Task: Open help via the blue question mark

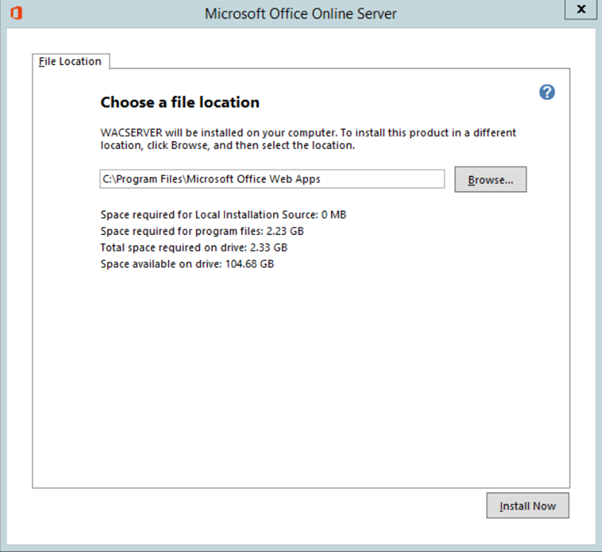Action: pos(546,92)
